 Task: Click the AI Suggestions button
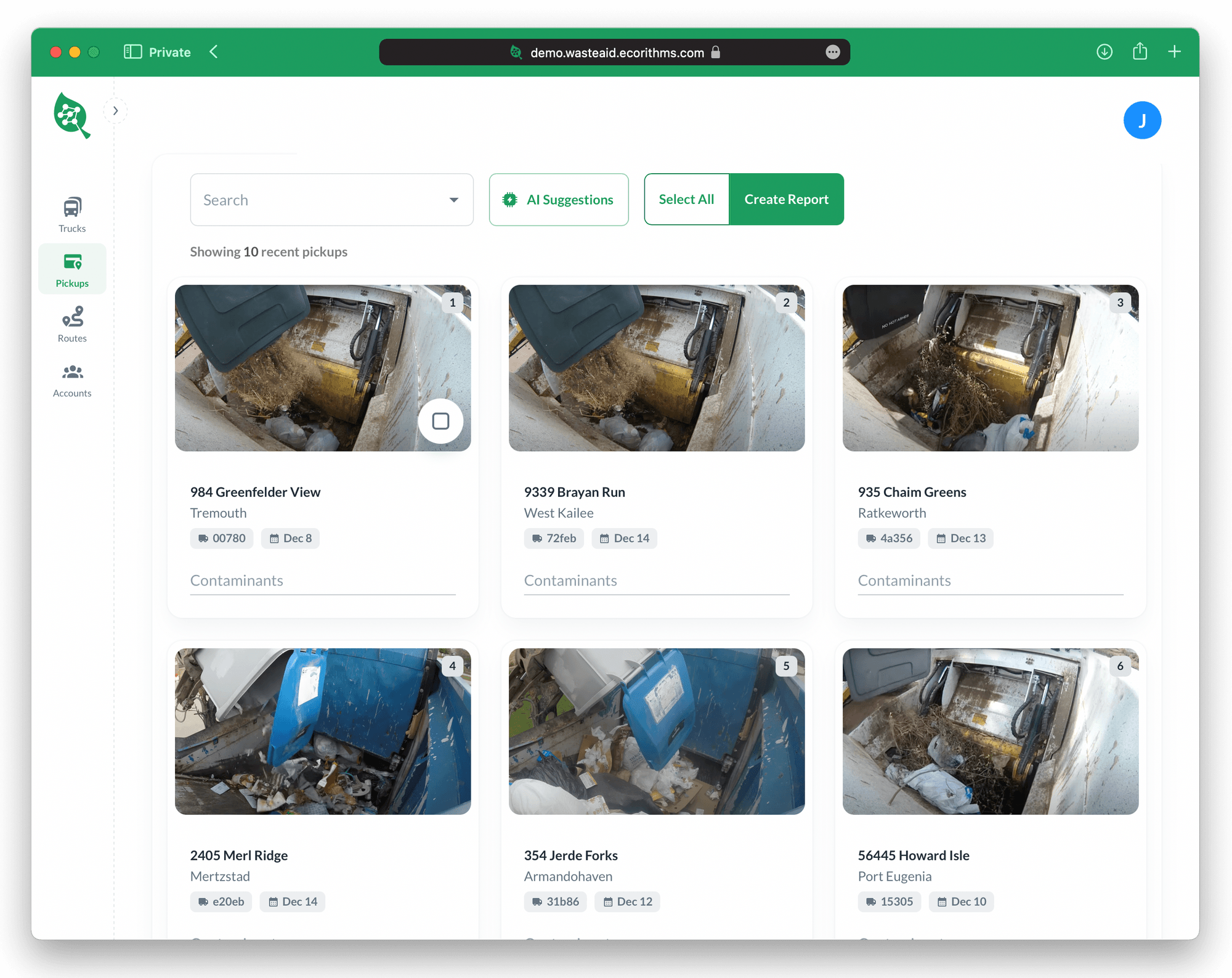coord(558,199)
